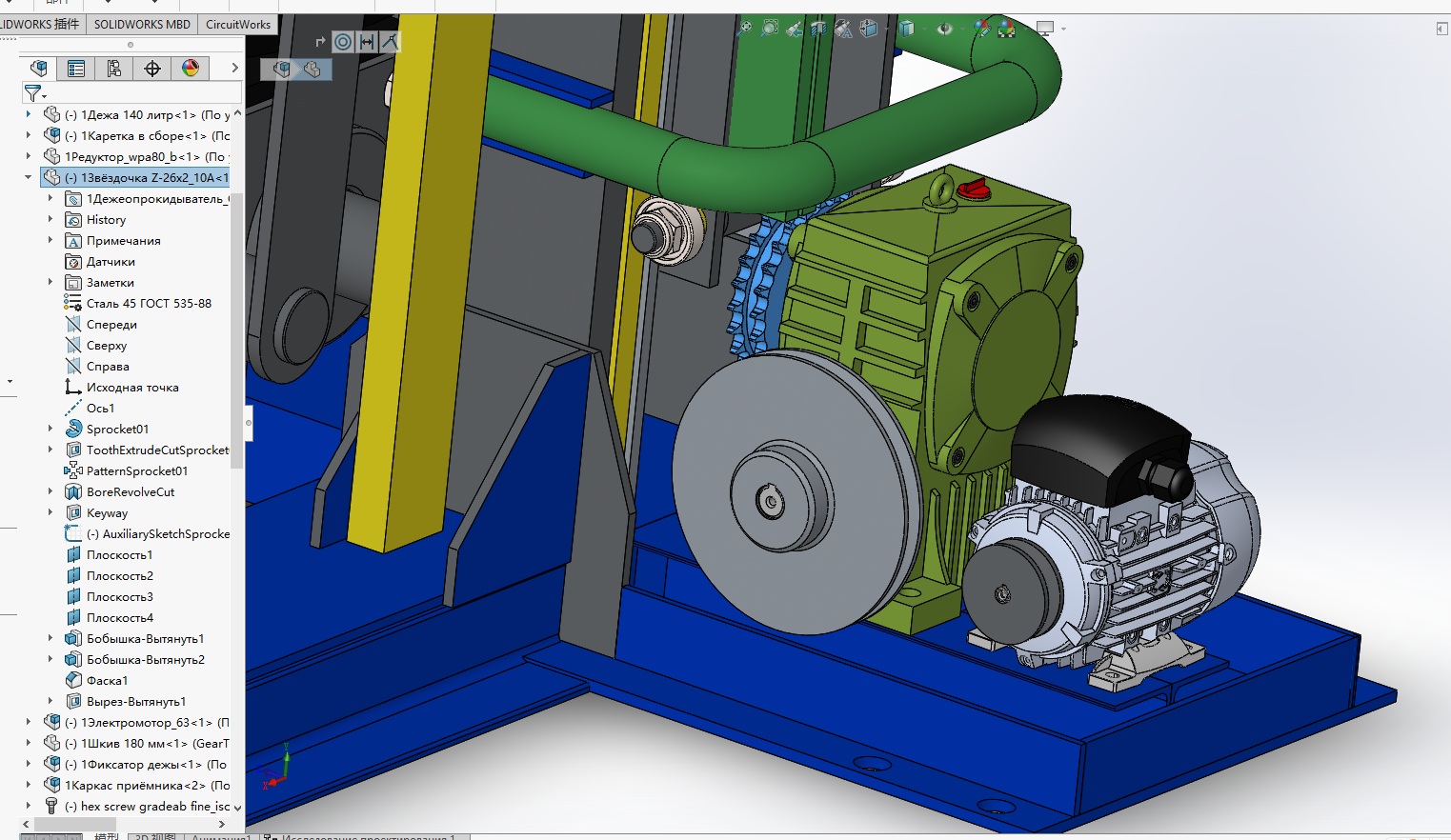Image resolution: width=1451 pixels, height=840 pixels.
Task: Switch to the CircuitWorks tab
Action: (x=238, y=24)
